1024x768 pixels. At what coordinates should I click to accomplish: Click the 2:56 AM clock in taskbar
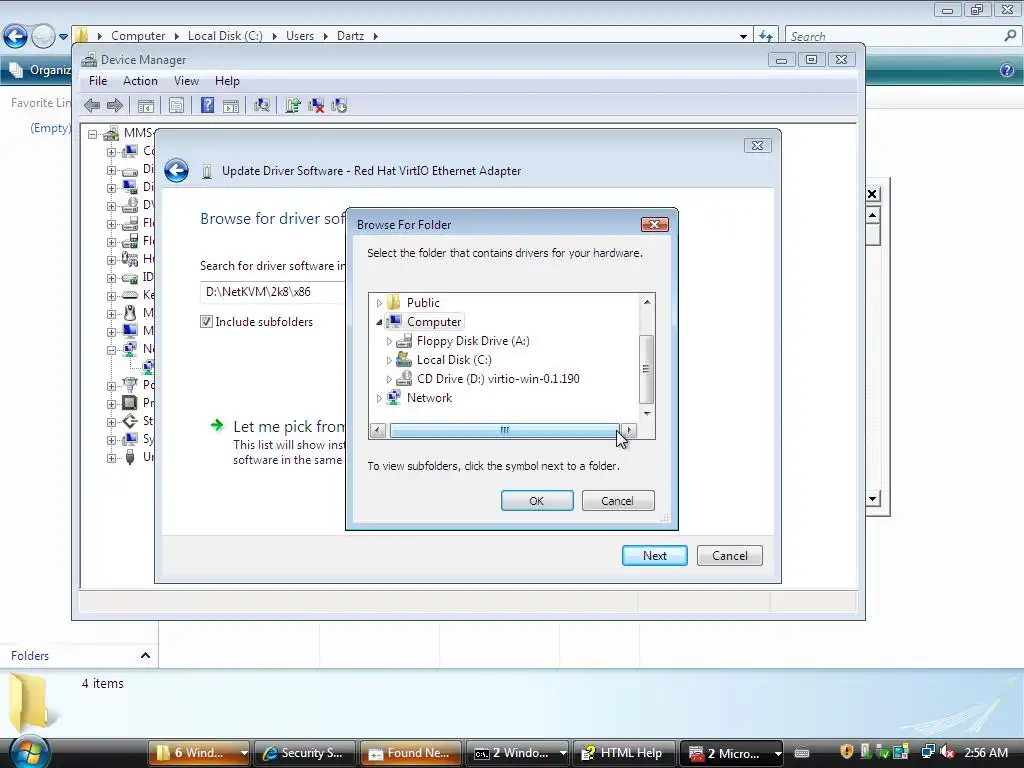tap(986, 752)
